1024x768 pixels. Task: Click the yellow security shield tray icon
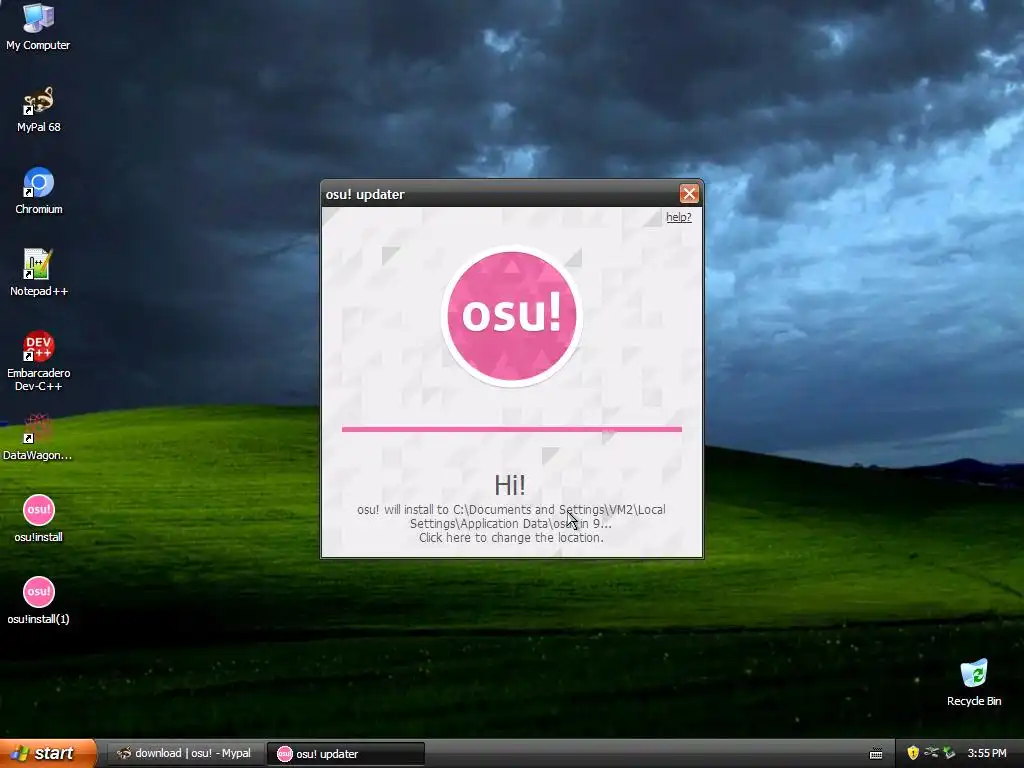tap(913, 753)
